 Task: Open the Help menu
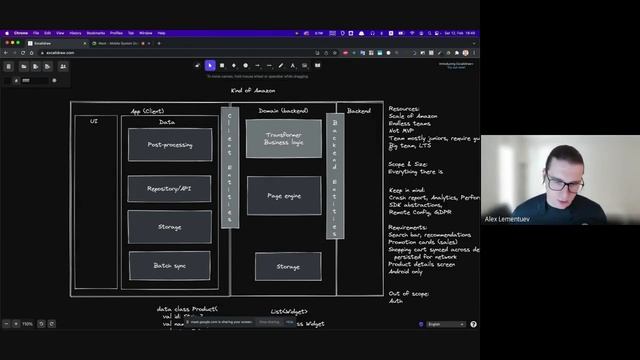[x=162, y=33]
